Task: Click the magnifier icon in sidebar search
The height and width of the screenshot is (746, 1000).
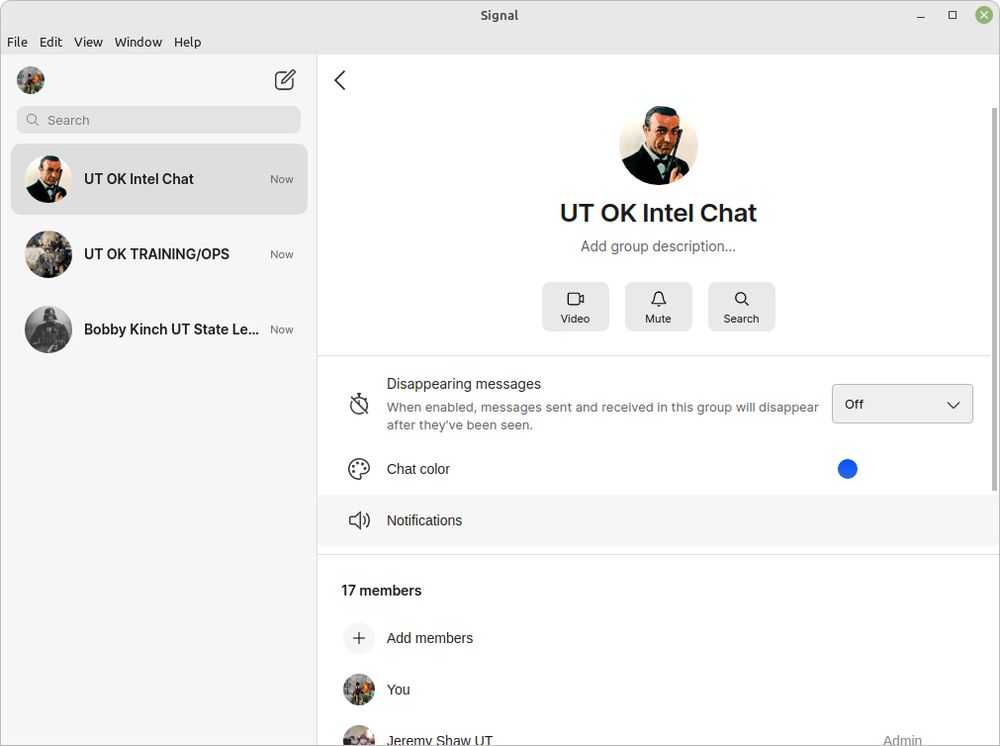Action: point(33,120)
